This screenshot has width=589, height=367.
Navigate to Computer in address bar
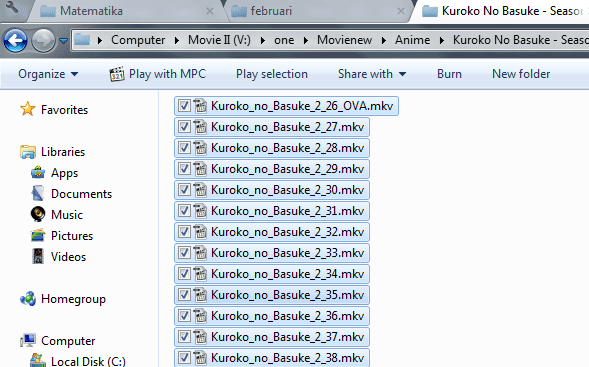click(x=138, y=40)
